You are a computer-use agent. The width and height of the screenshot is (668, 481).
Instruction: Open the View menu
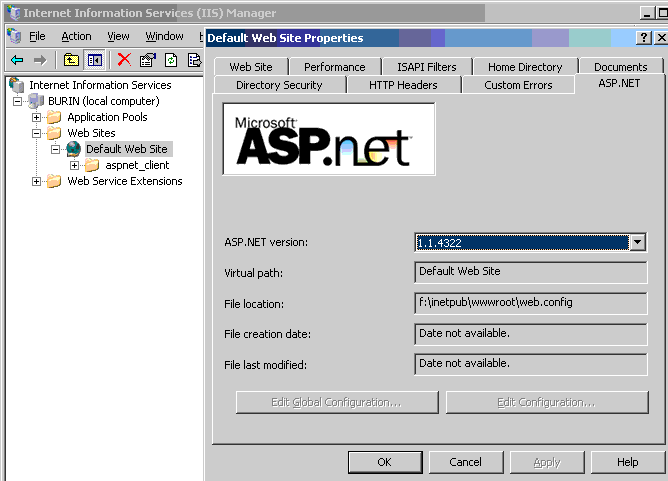coord(118,36)
